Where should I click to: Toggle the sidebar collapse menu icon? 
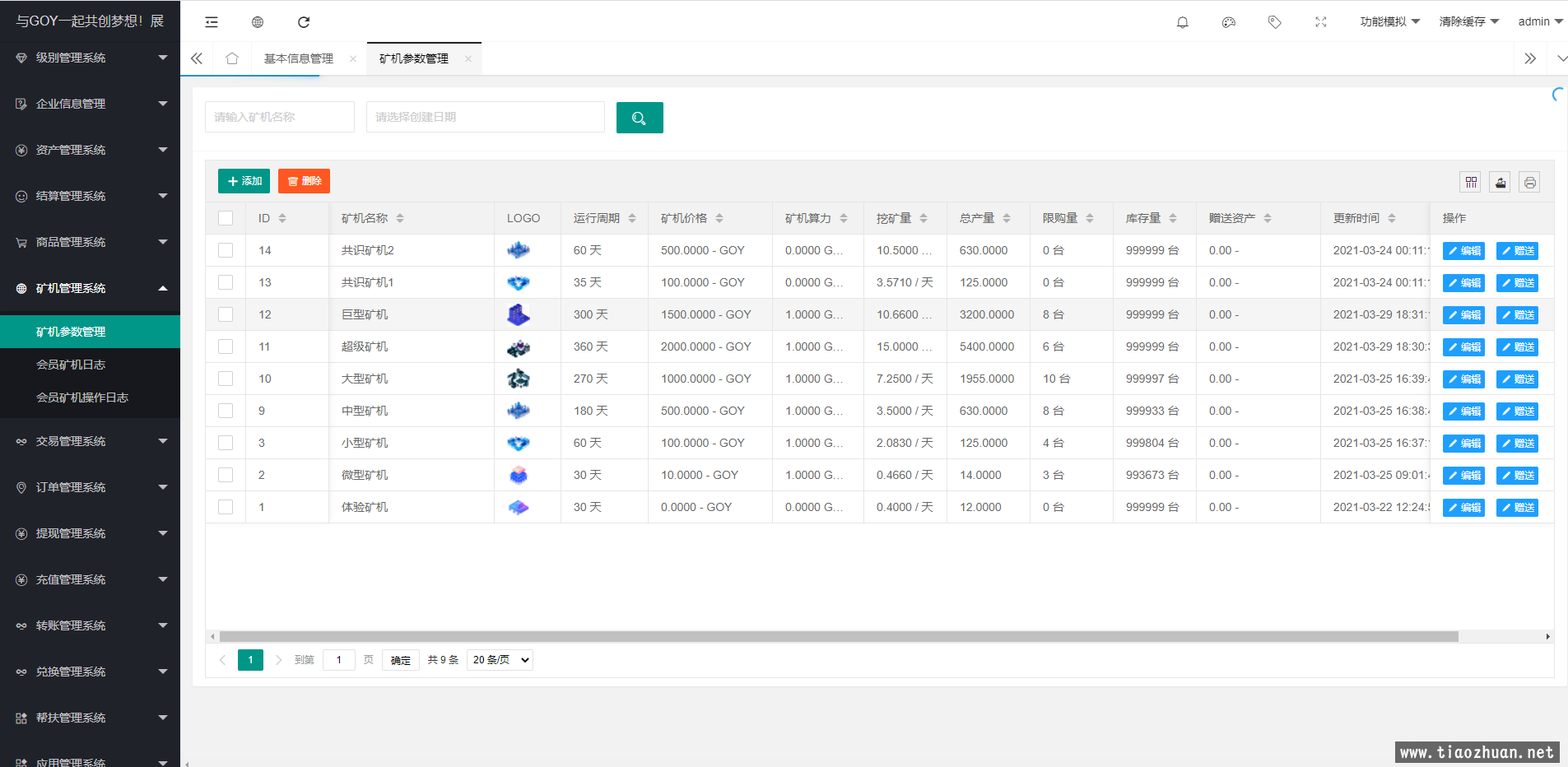tap(212, 22)
